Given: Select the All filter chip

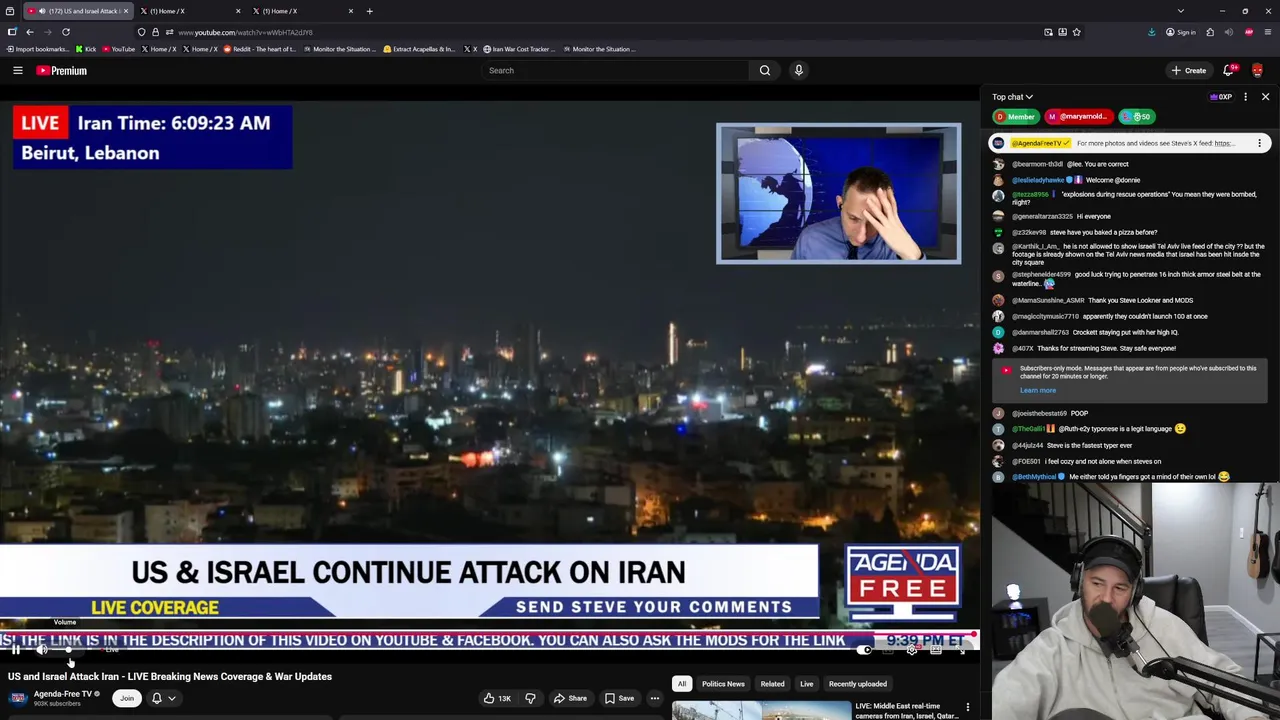Looking at the screenshot, I should [x=682, y=684].
